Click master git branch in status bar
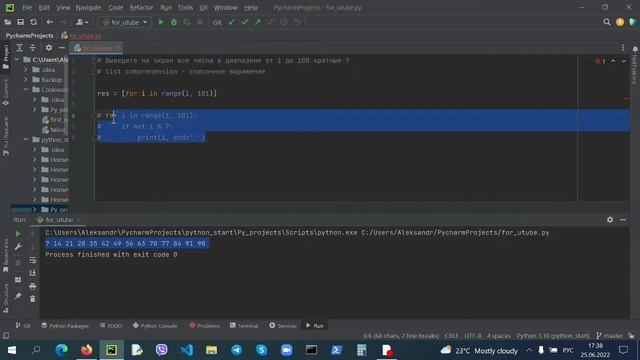 point(609,336)
